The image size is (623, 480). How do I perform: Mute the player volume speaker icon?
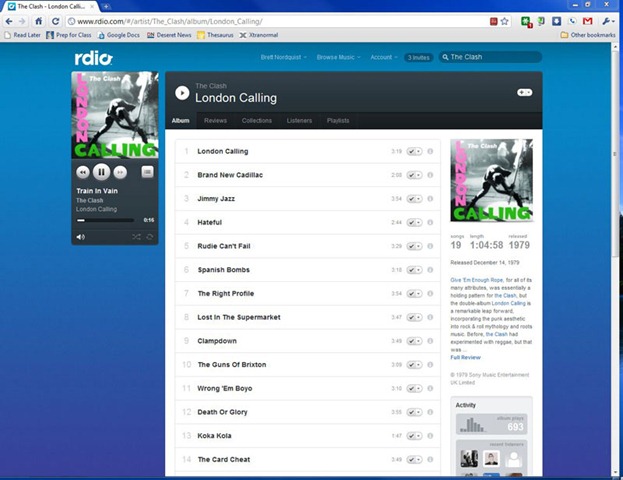[81, 237]
